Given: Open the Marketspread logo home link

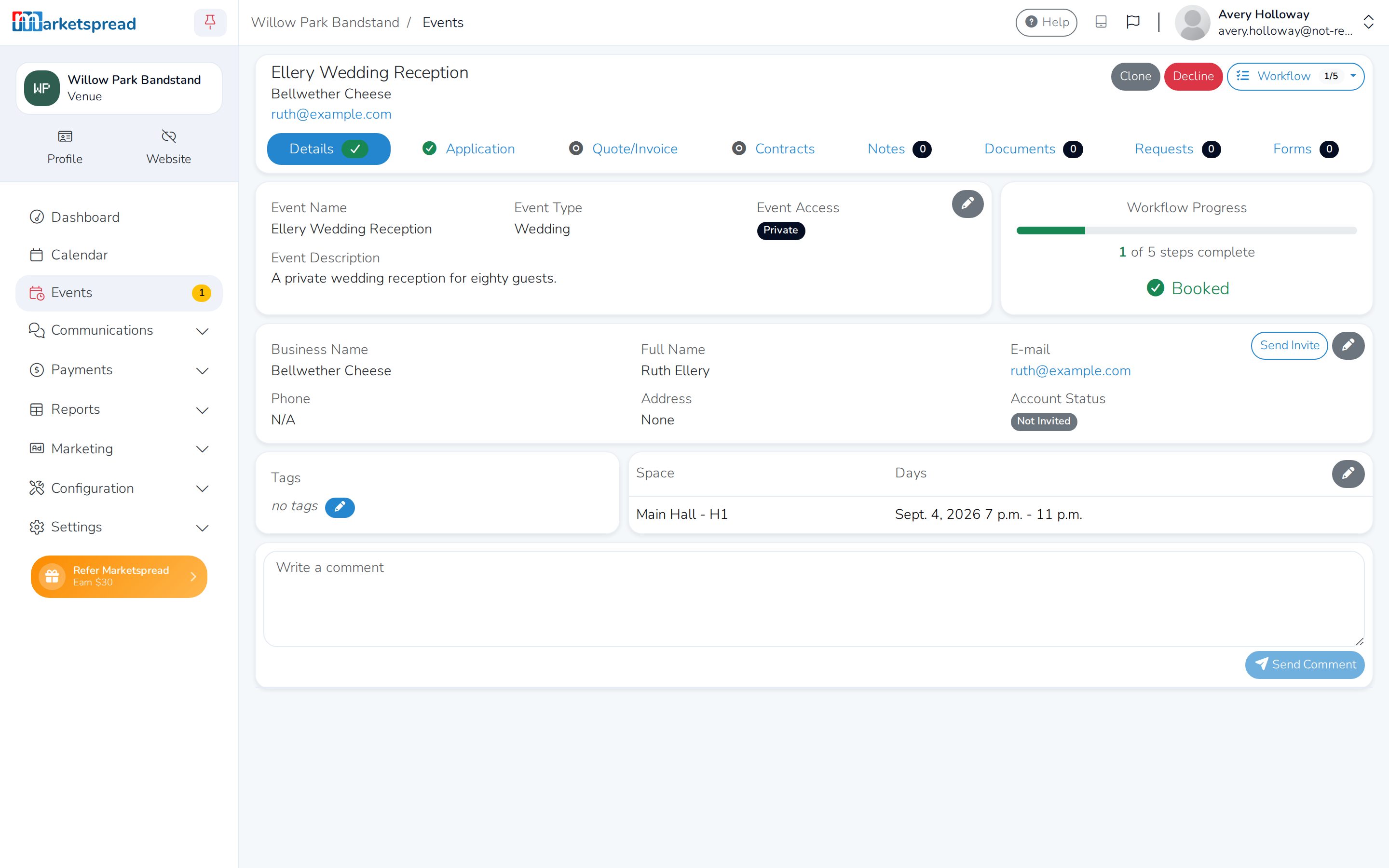Looking at the screenshot, I should point(74,23).
